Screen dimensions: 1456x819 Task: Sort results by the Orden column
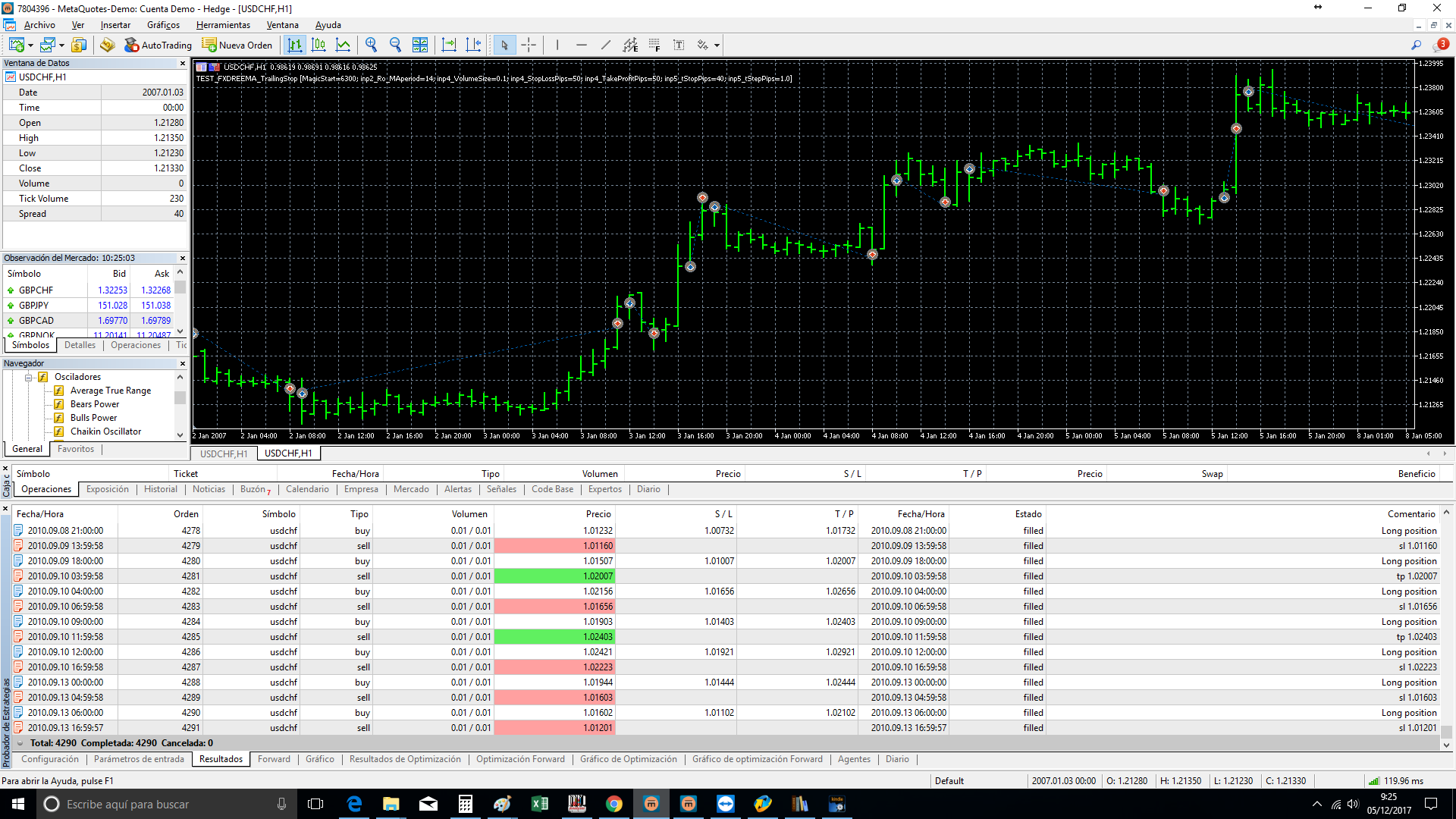point(186,514)
